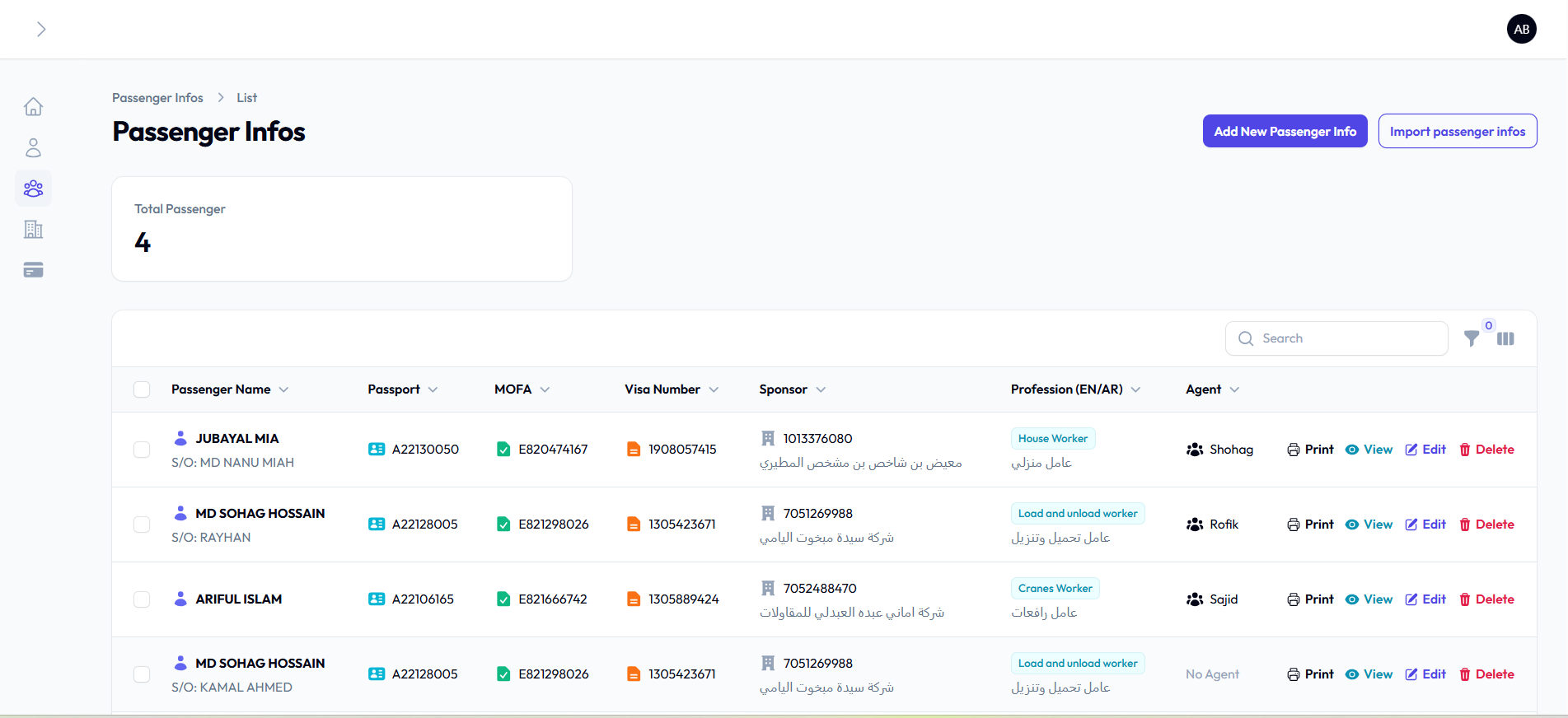Click person icon beside ARIFUL ISLAM
1568x718 pixels.
[180, 599]
